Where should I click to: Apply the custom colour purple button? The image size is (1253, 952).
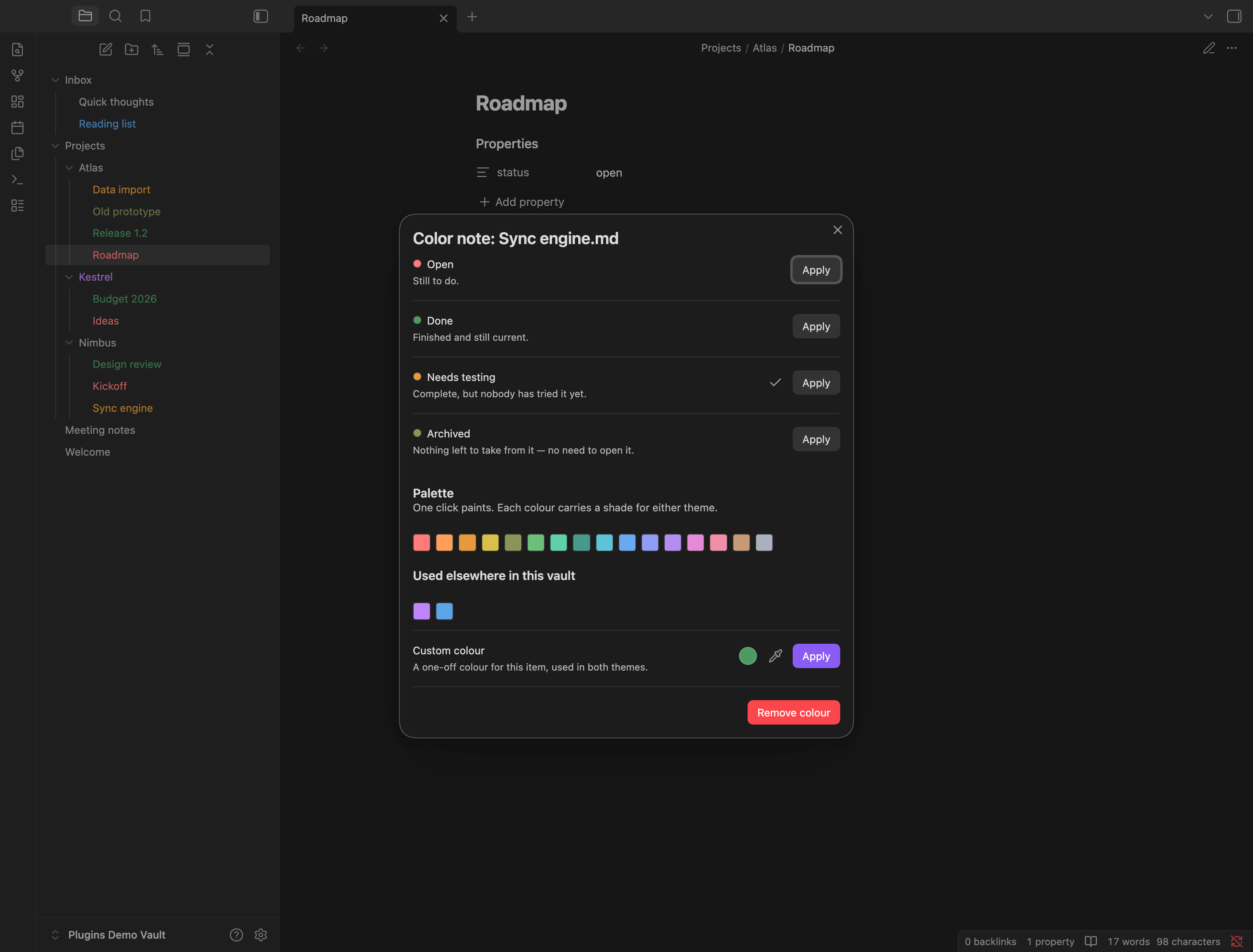click(x=816, y=656)
